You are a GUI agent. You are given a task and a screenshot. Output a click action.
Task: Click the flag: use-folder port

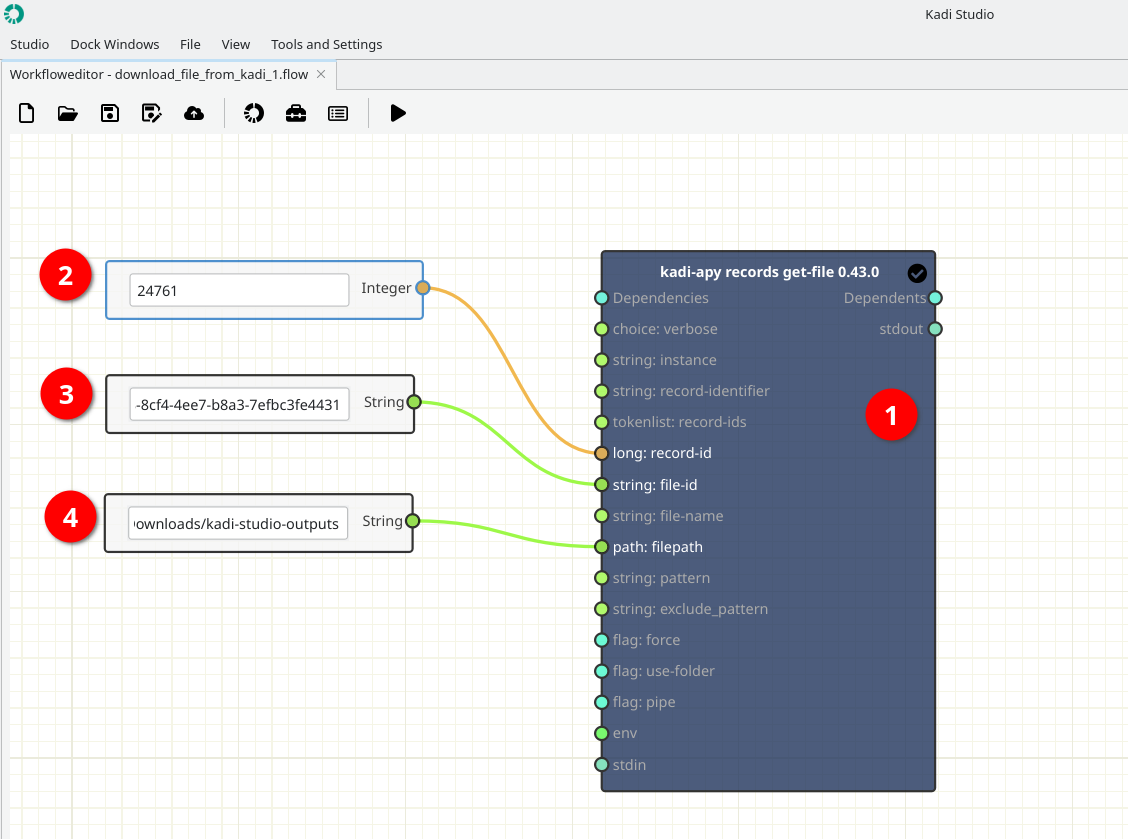click(x=601, y=671)
